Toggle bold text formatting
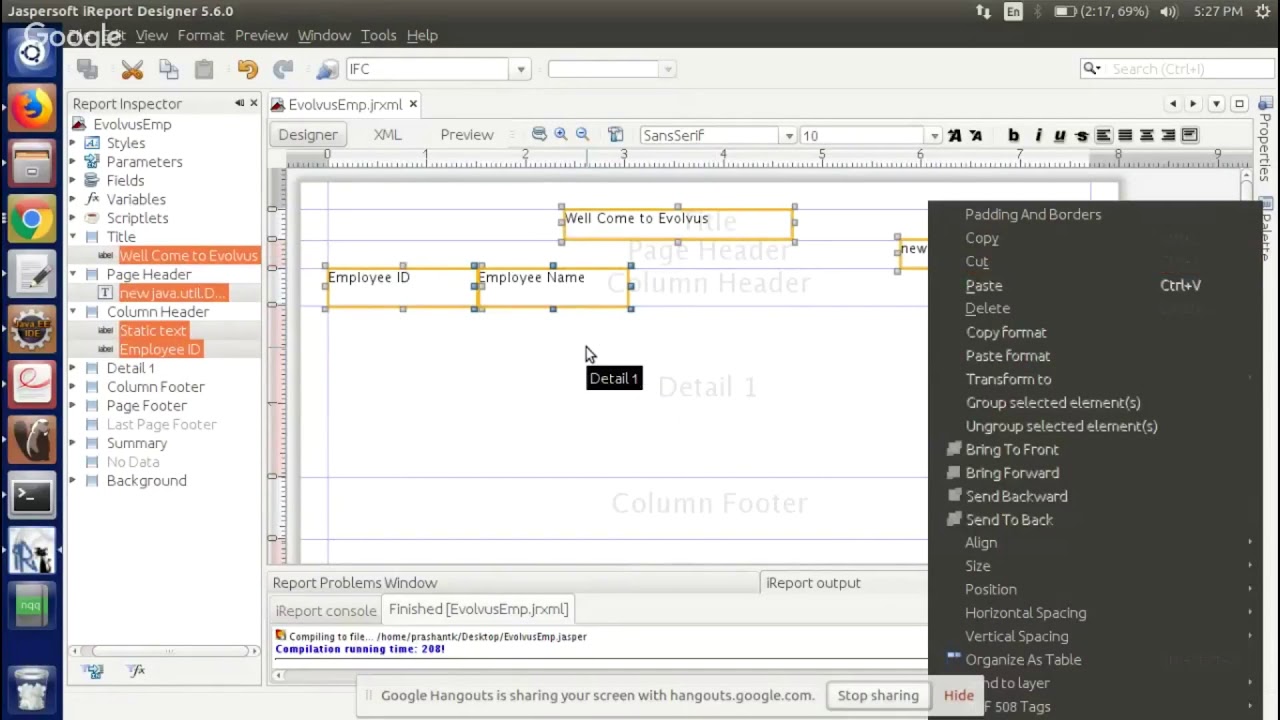Image resolution: width=1280 pixels, height=720 pixels. (x=1014, y=135)
